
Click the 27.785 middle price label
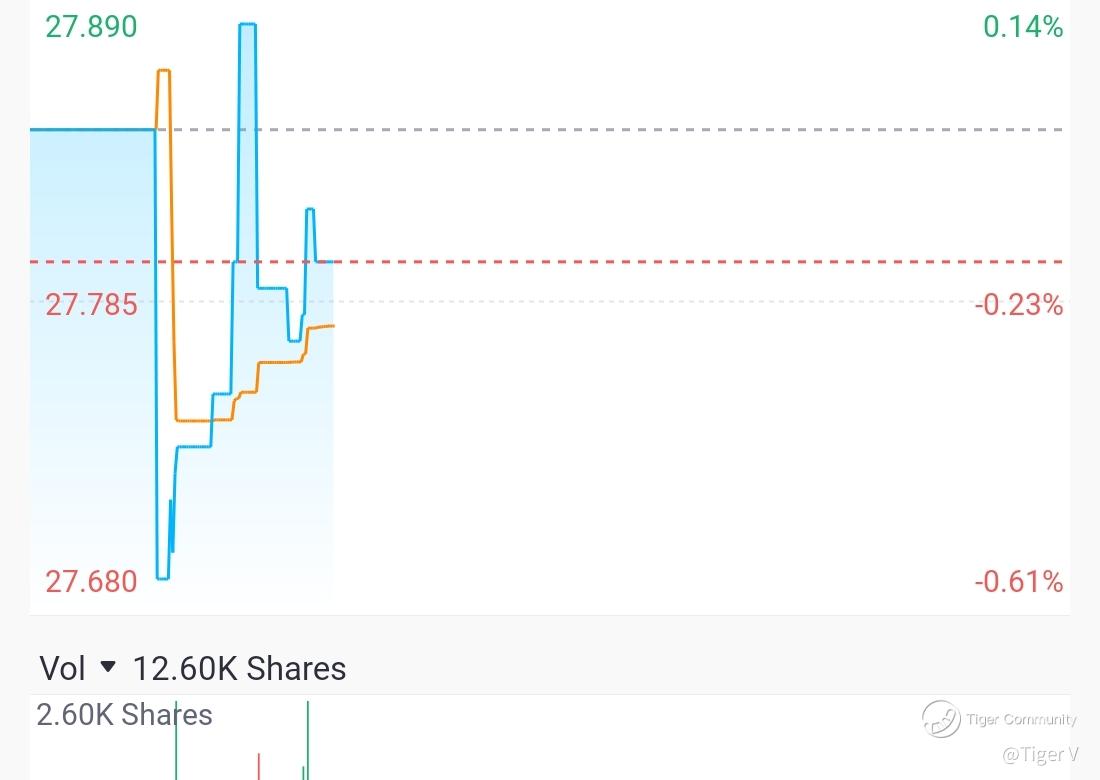click(x=91, y=304)
